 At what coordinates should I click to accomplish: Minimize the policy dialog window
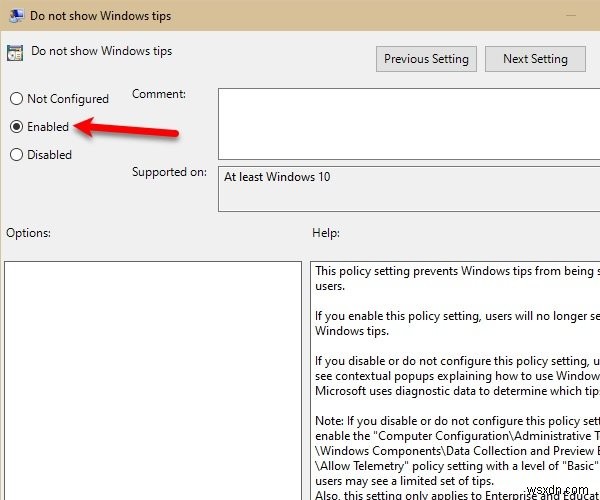pos(571,15)
